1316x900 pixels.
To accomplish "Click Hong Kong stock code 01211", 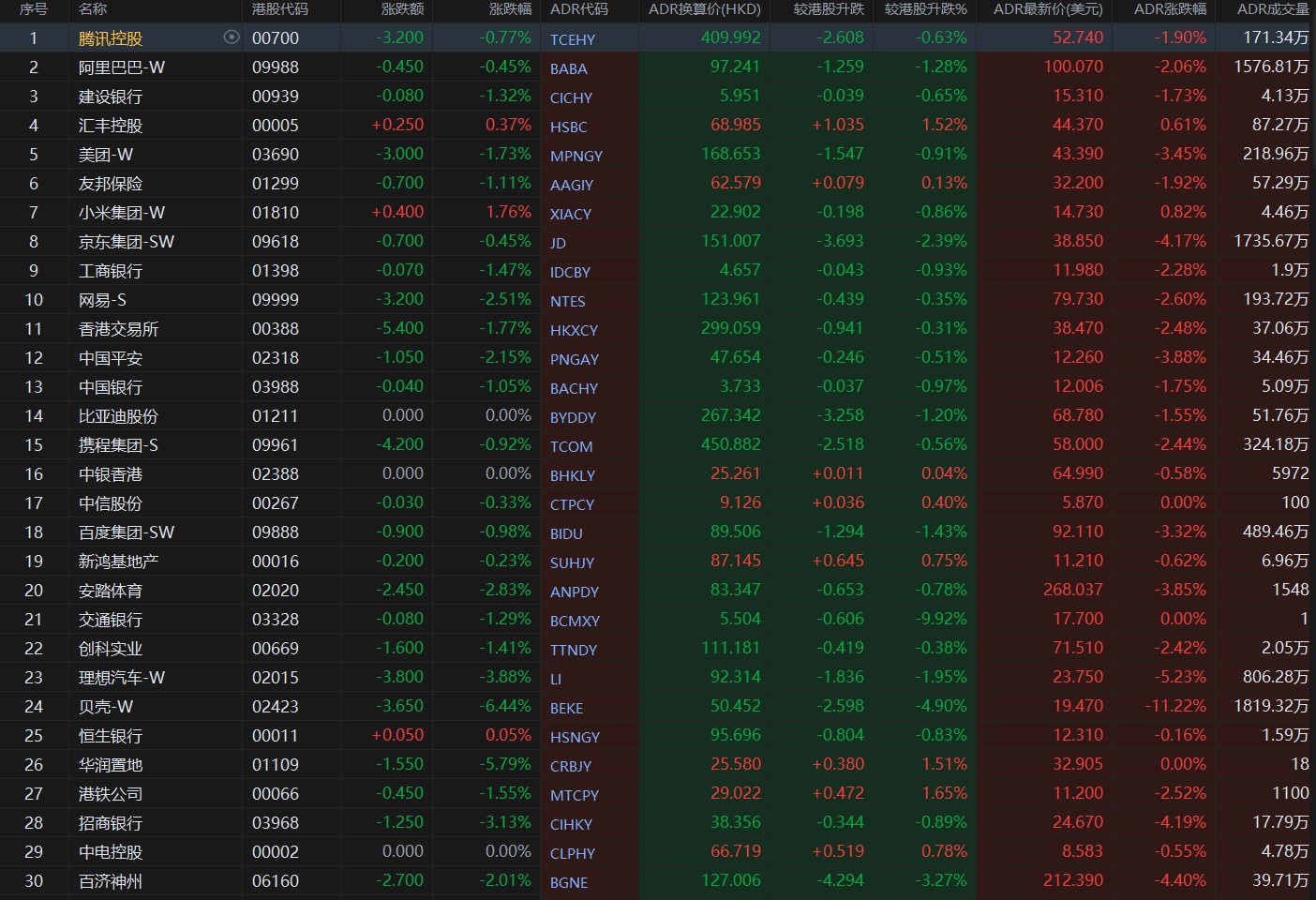I will 276,416.
